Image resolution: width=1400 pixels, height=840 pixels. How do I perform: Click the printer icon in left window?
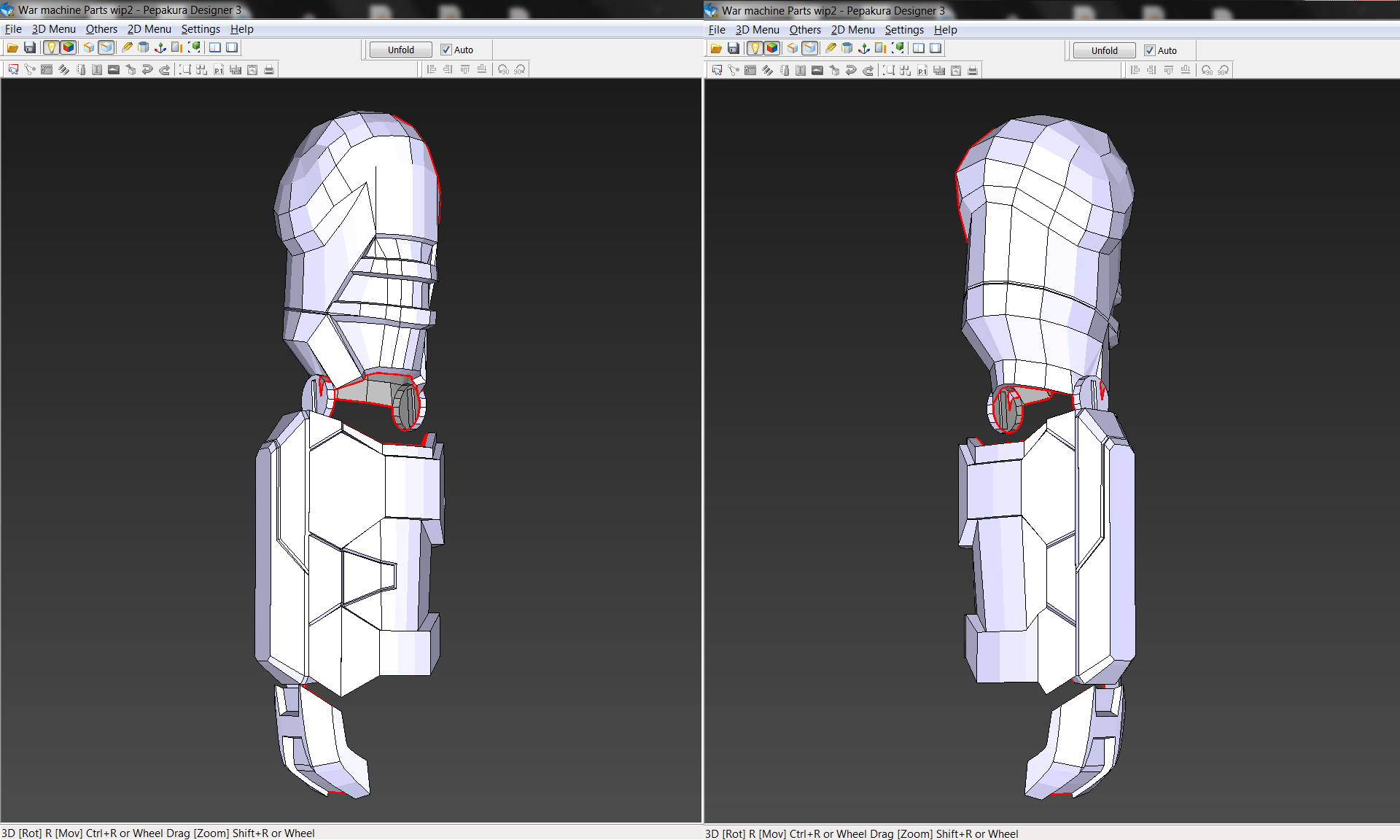click(x=269, y=69)
